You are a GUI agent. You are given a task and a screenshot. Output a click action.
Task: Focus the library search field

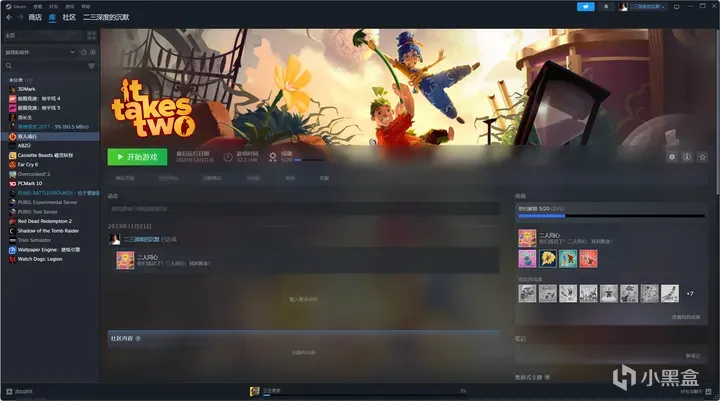(45, 66)
